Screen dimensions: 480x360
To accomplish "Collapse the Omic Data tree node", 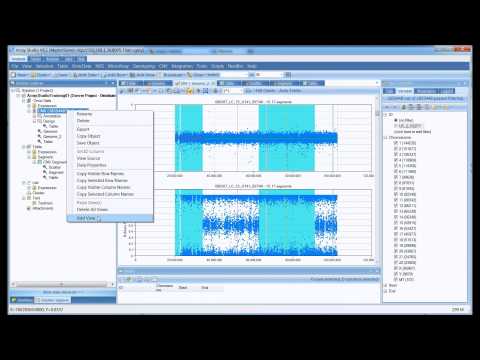I will pyautogui.click(x=24, y=101).
